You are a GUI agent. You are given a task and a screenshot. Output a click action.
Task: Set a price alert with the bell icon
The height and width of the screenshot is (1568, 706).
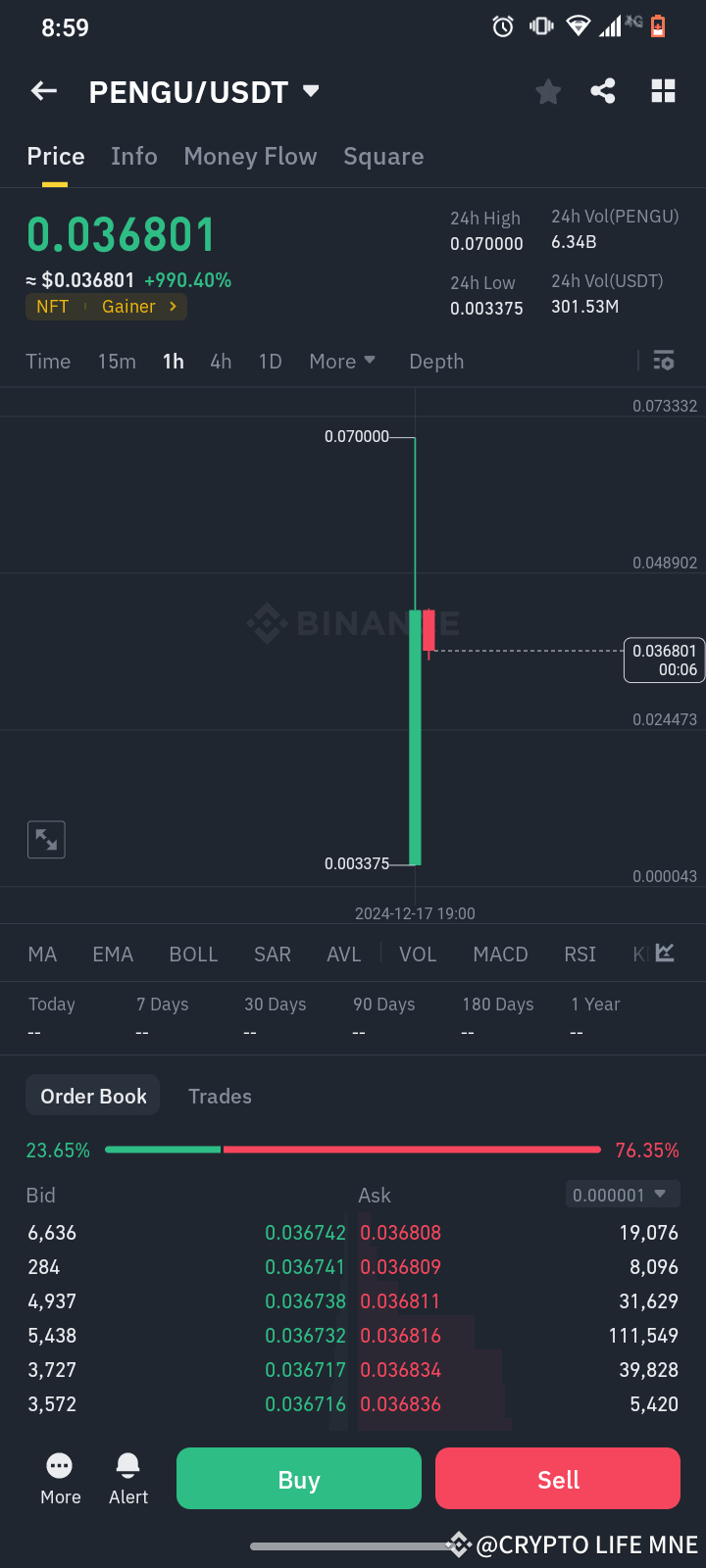tap(127, 1466)
